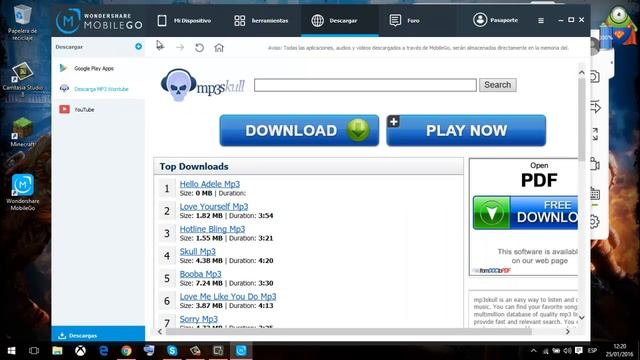Reload the embedded browser page
640x360 pixels.
pyautogui.click(x=199, y=48)
